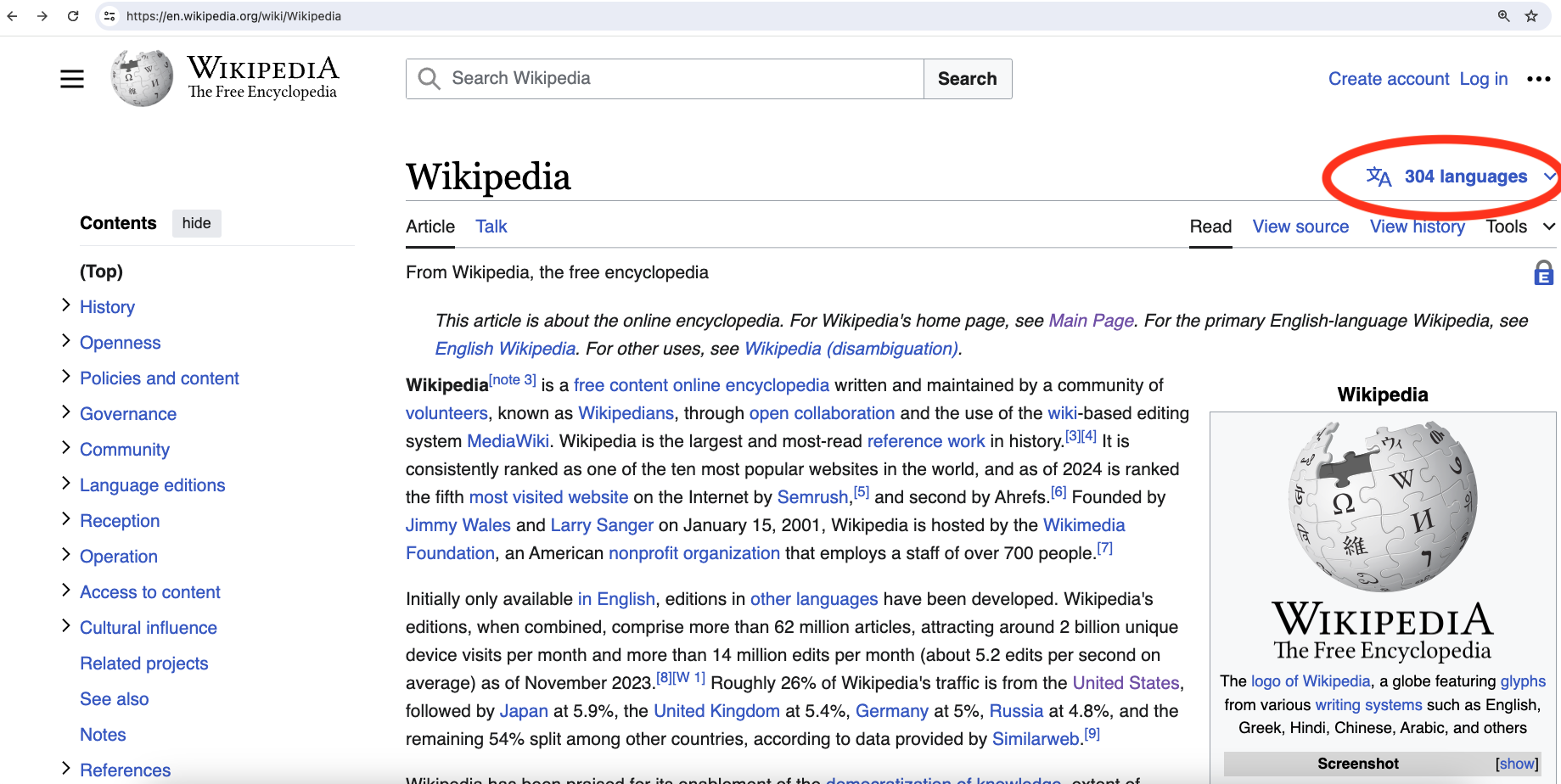Click the Wikipedia wordmark in header
This screenshot has width=1561, height=784.
pyautogui.click(x=263, y=77)
